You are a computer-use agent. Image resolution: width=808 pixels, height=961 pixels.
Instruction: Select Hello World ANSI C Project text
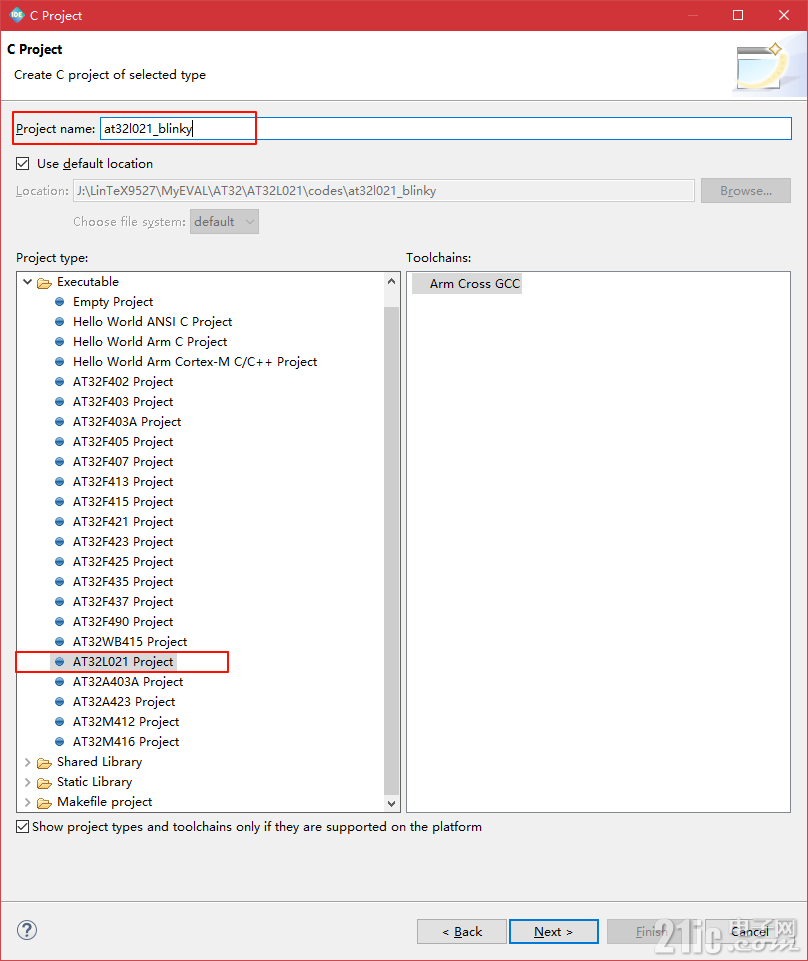153,322
